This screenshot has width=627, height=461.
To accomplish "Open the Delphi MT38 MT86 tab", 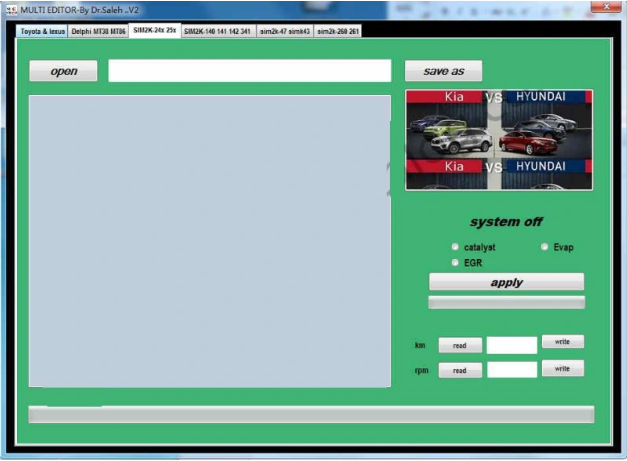I will (x=99, y=31).
